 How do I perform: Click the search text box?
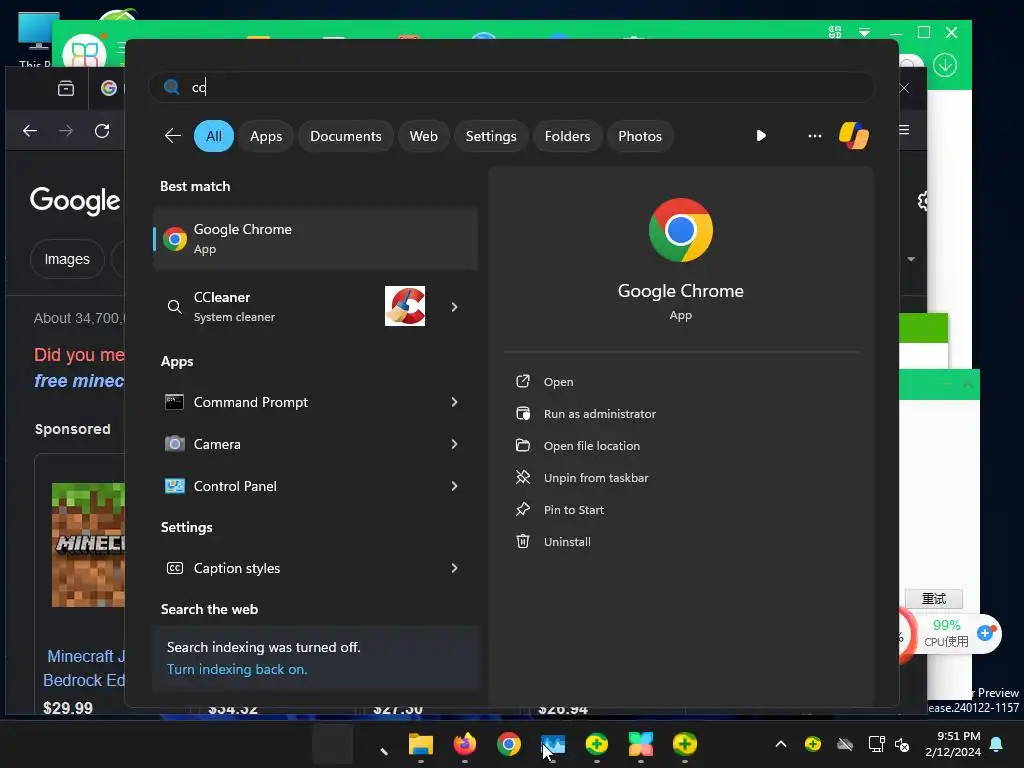[512, 87]
